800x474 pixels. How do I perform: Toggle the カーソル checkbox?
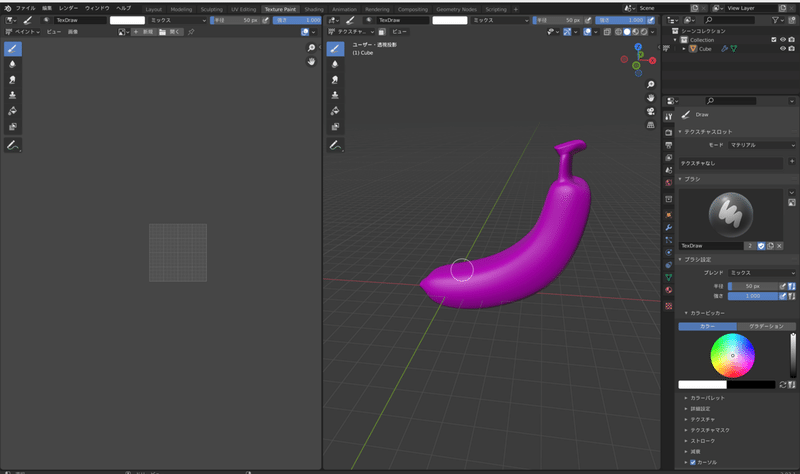click(x=693, y=462)
